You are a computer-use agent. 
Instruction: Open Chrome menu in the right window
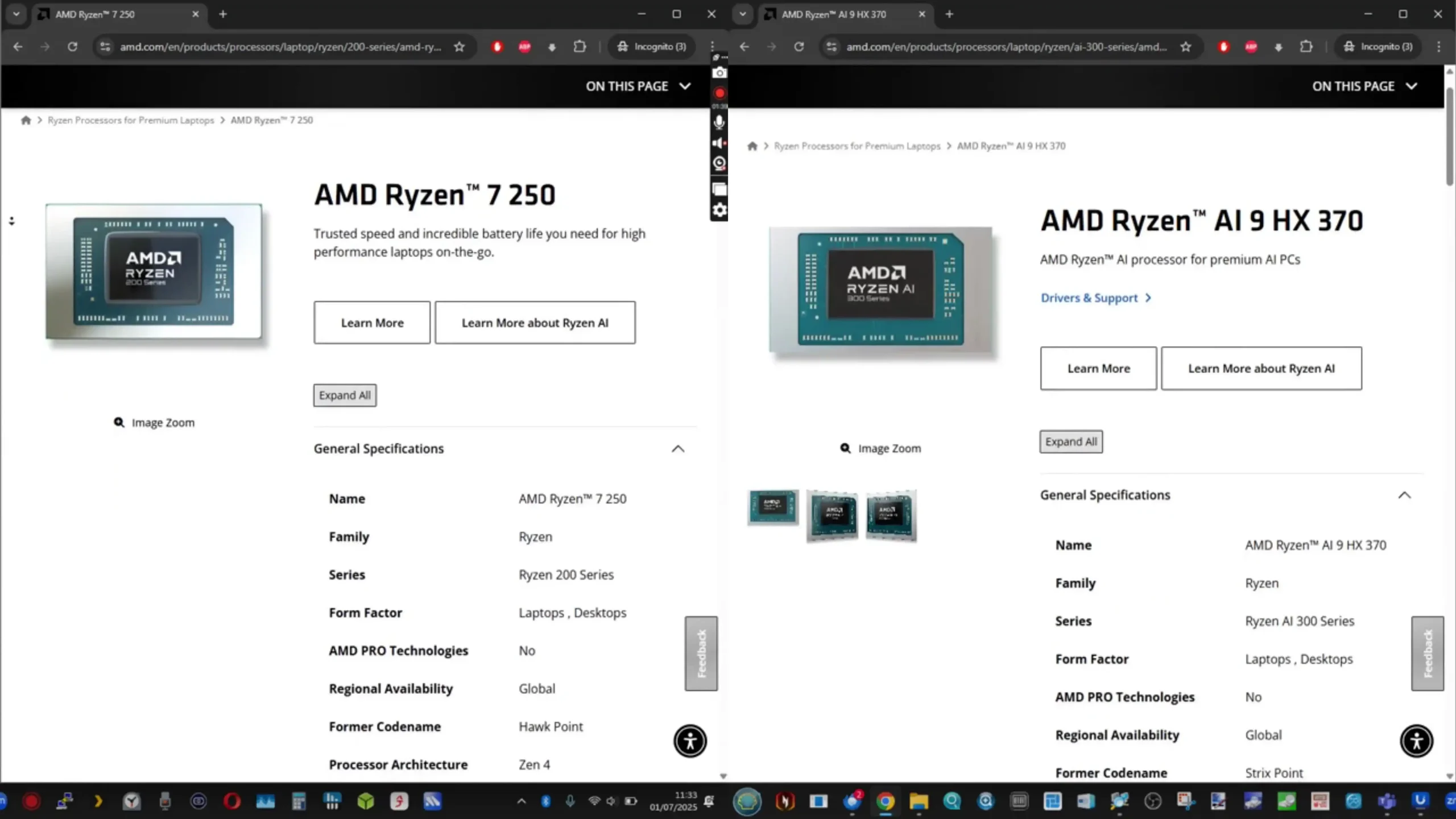1439,47
